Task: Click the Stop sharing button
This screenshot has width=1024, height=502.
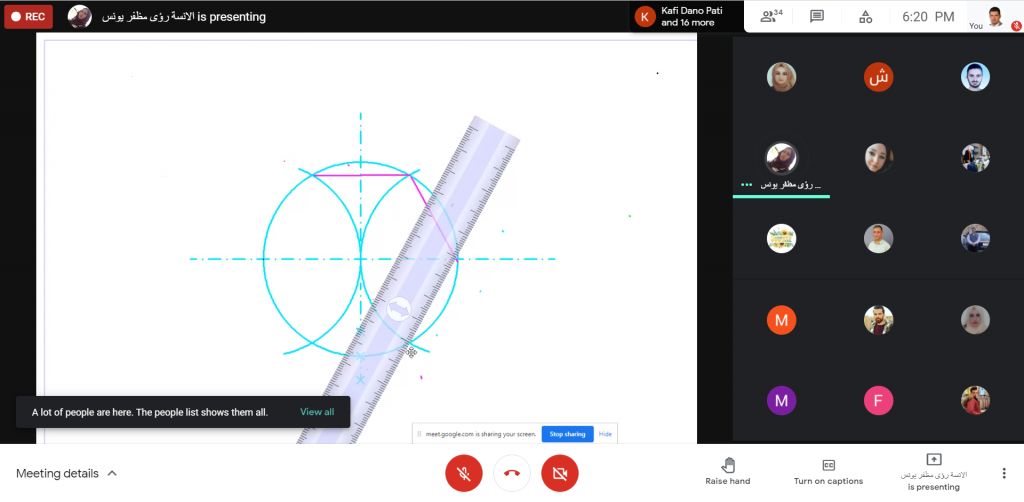Action: [x=566, y=434]
